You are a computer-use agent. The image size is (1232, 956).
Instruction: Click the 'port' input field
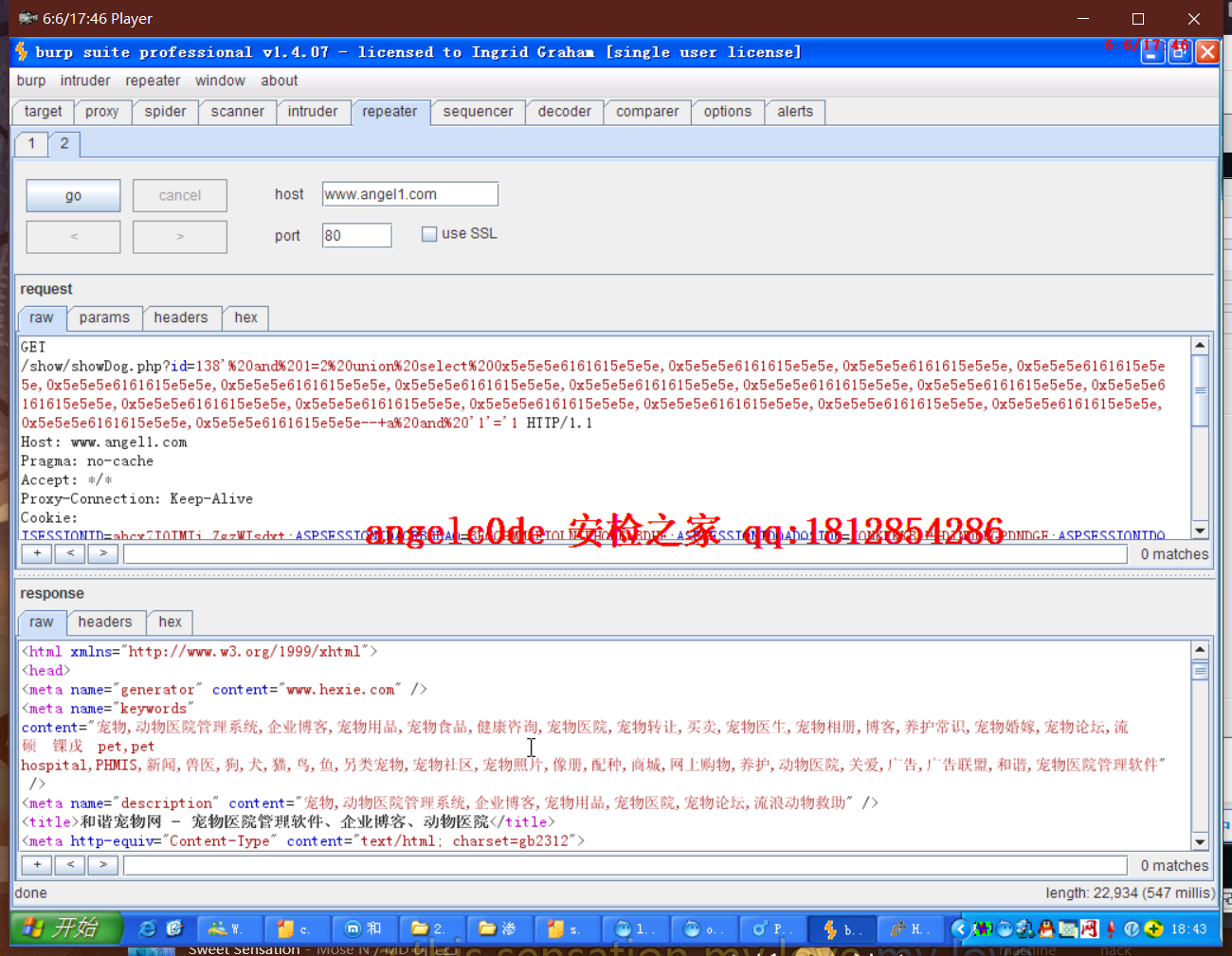(x=356, y=235)
